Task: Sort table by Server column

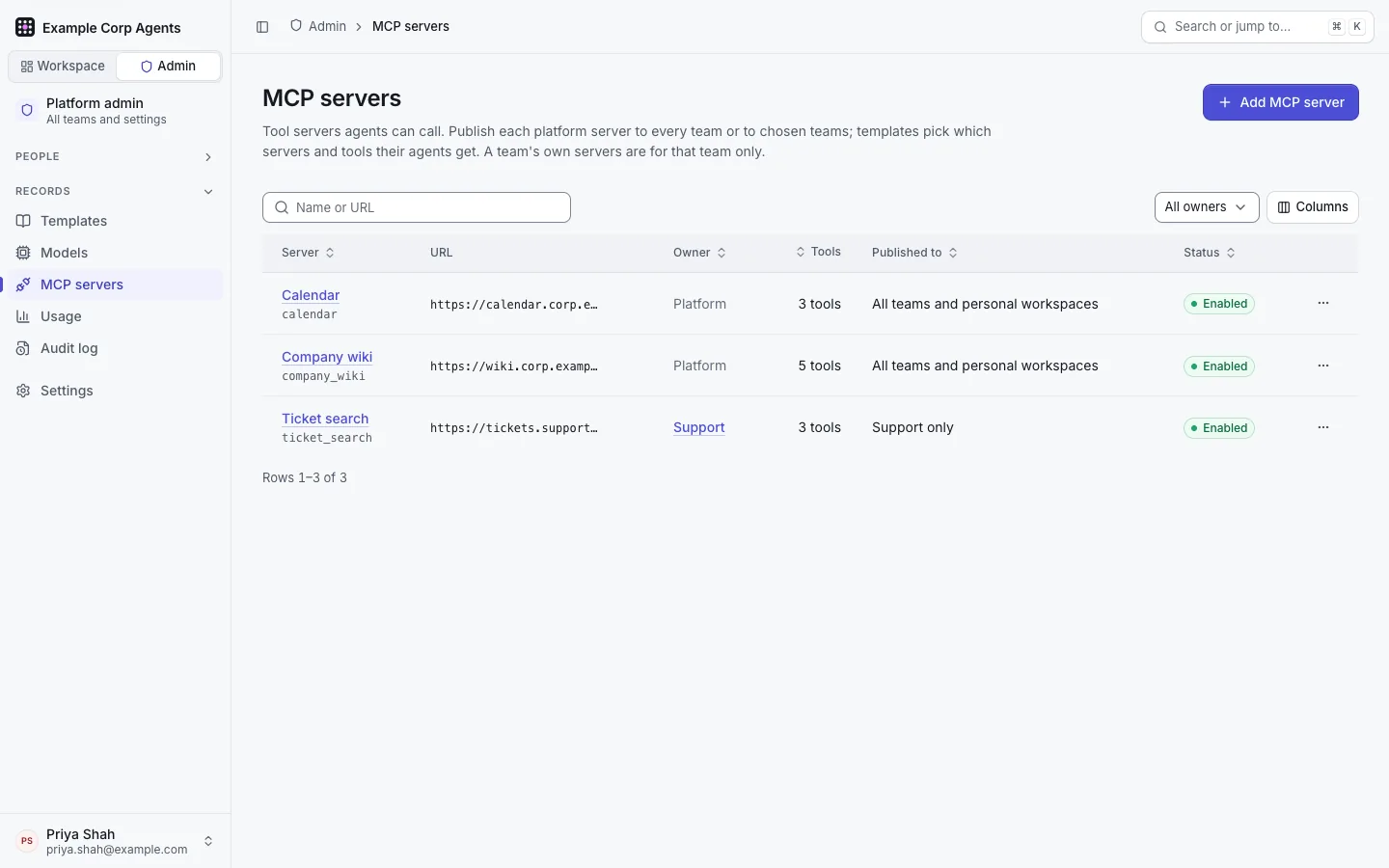Action: coord(309,253)
